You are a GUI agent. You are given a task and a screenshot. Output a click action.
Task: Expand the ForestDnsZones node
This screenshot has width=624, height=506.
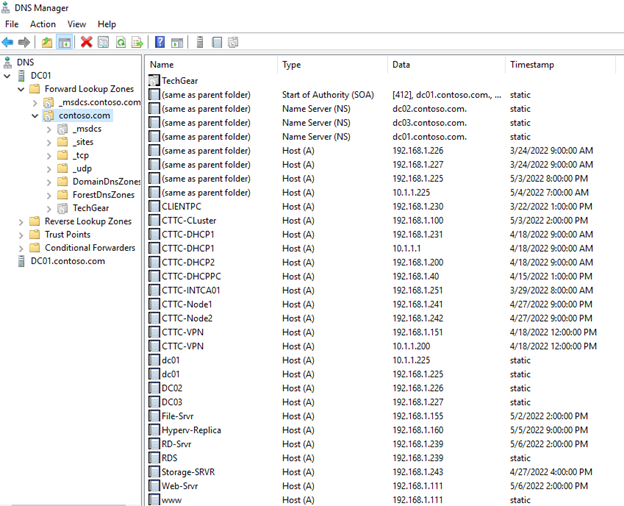coord(49,195)
